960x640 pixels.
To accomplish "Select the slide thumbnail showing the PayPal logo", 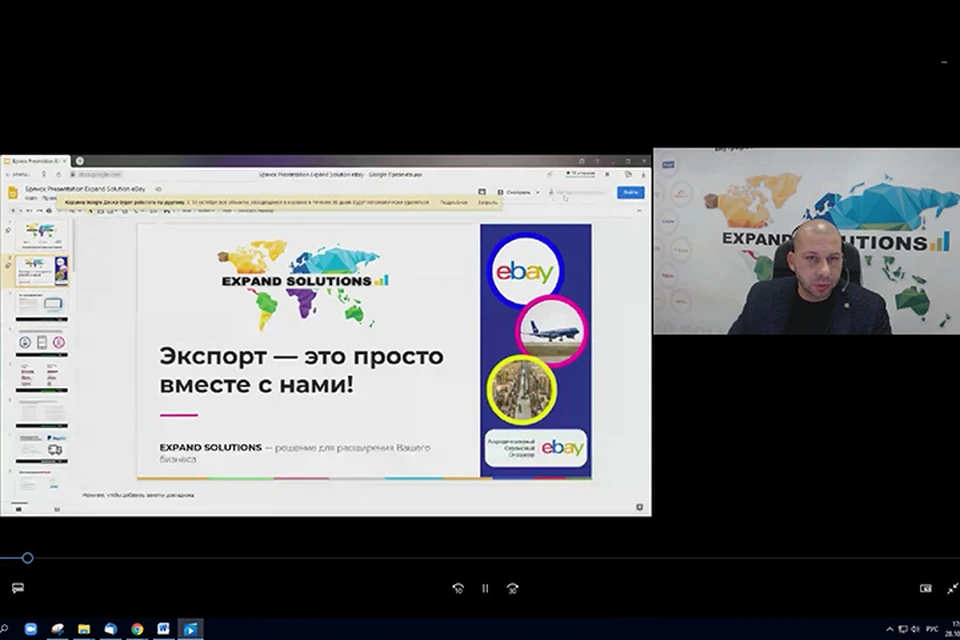I will point(42,448).
